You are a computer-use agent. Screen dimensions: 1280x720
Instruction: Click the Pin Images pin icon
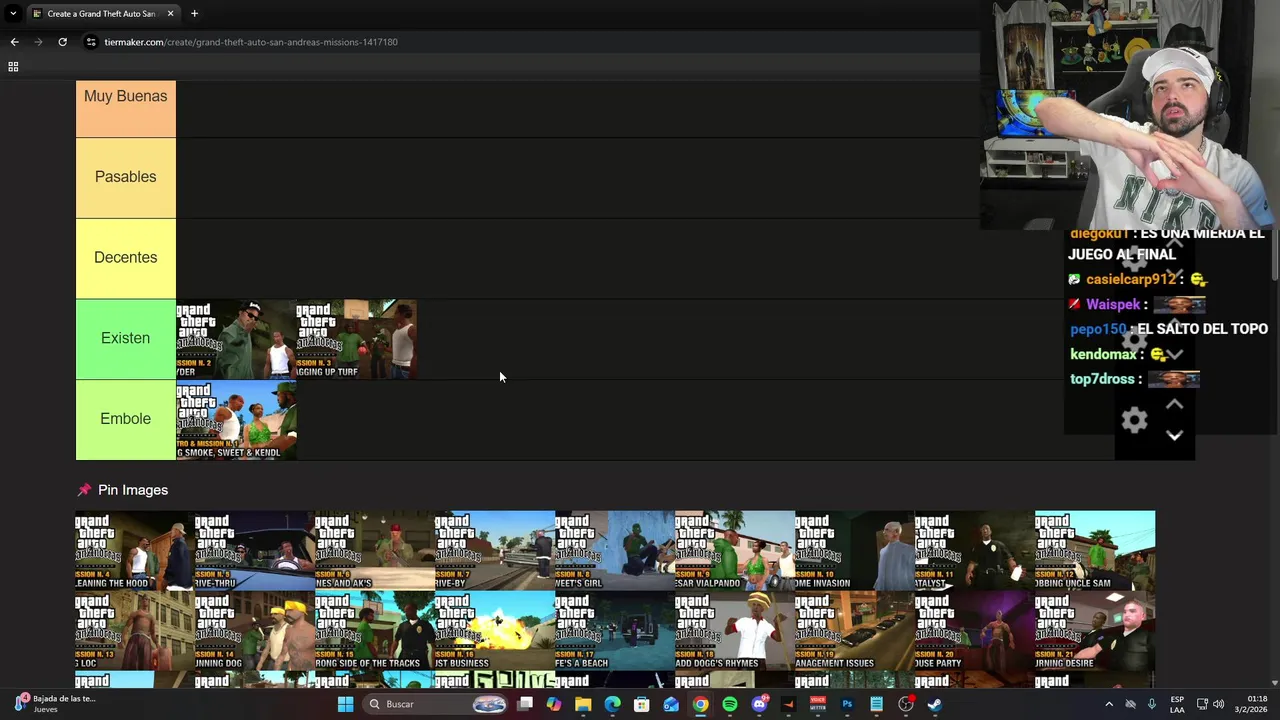tap(84, 490)
